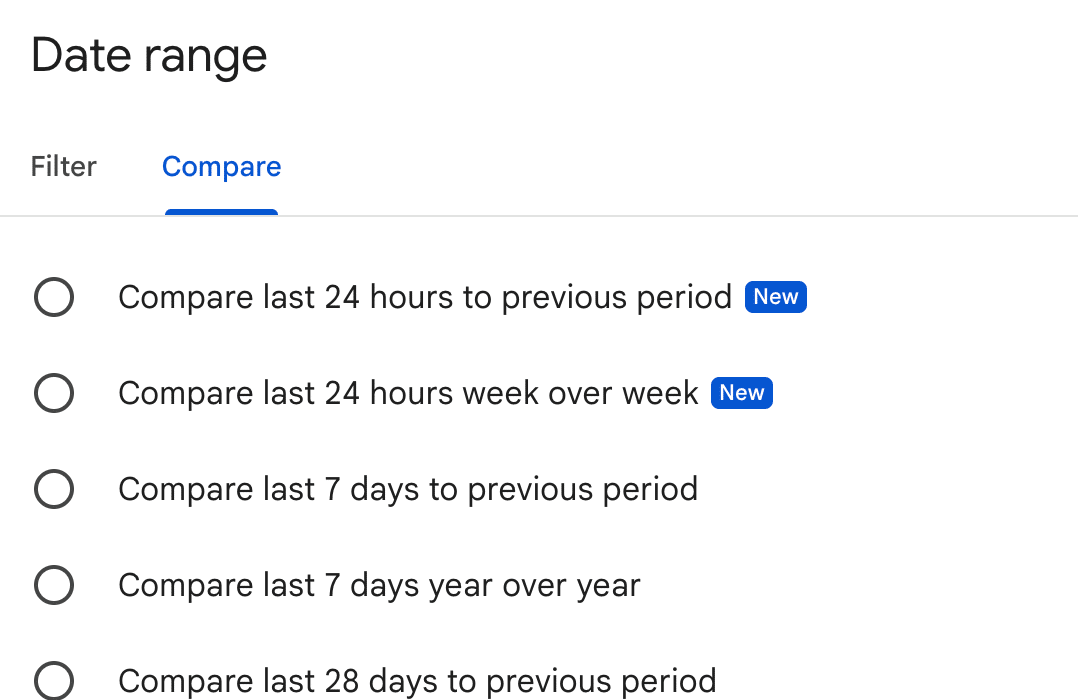
Task: Click the radio circle beside last 24 hours option
Action: [x=54, y=297]
